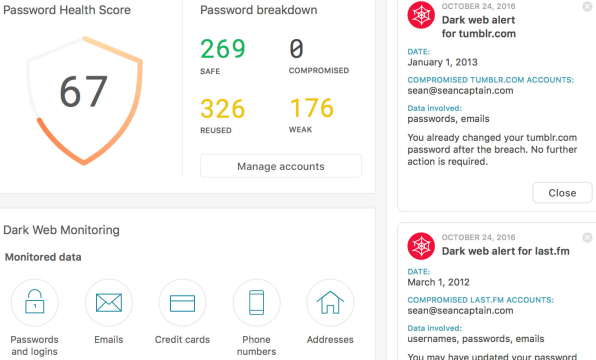Screen dimensions: 596x360
Task: Close the tumblr.com alert card
Action: tap(562, 193)
